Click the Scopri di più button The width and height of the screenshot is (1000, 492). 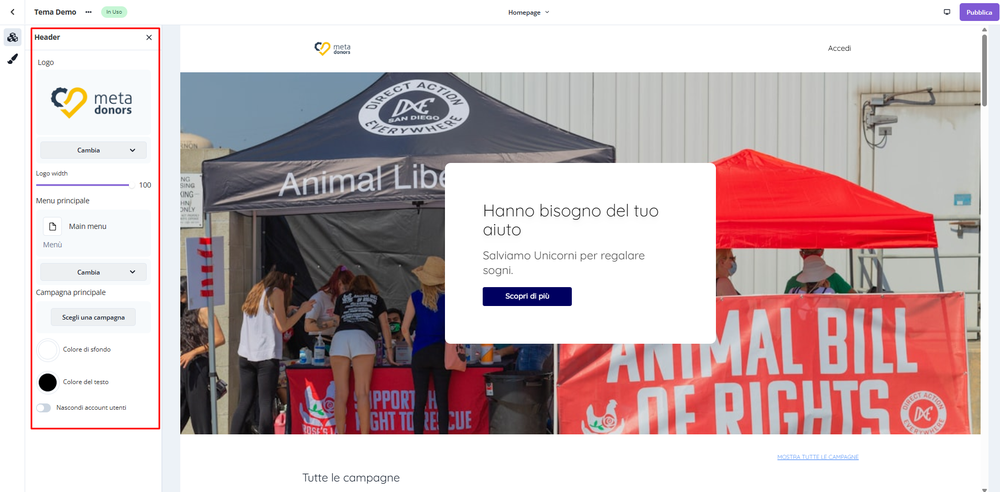pyautogui.click(x=527, y=297)
